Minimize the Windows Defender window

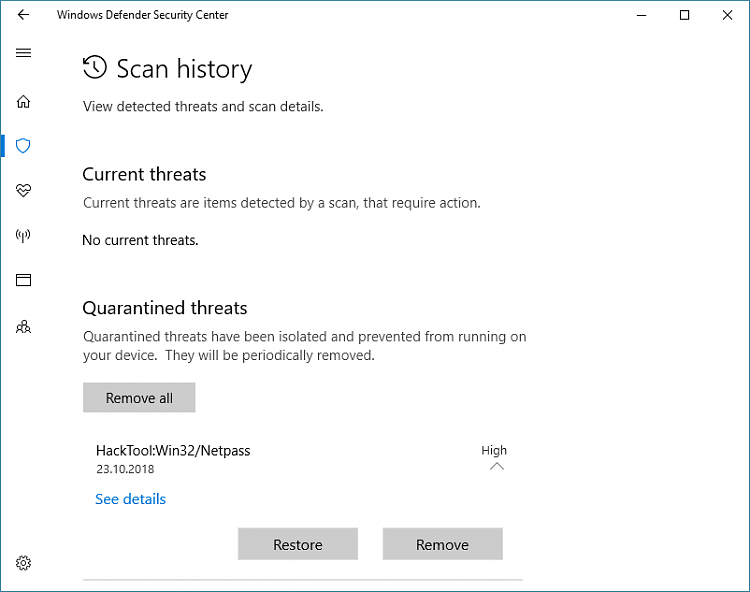641,15
